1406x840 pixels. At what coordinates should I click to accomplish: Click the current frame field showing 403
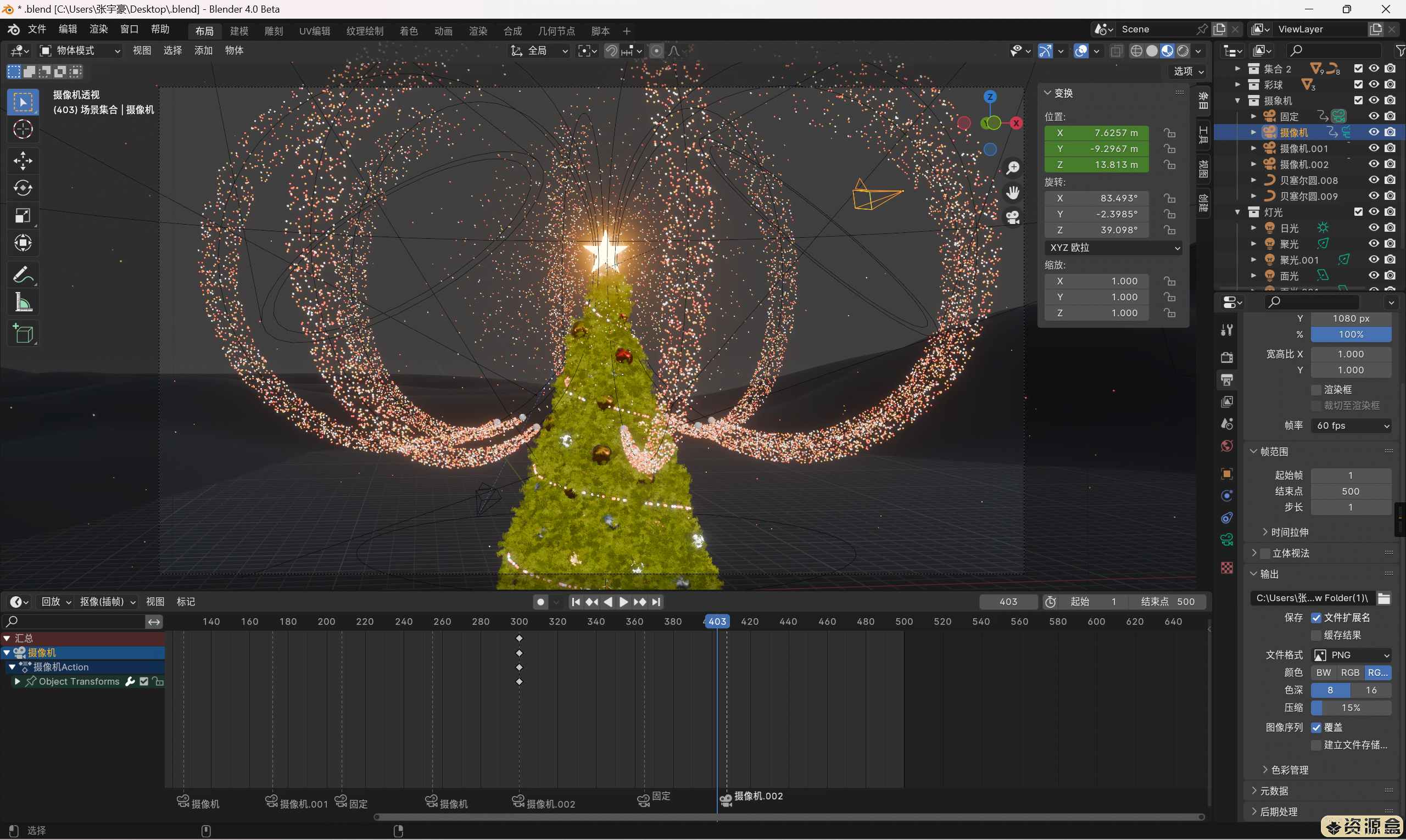click(x=1008, y=602)
